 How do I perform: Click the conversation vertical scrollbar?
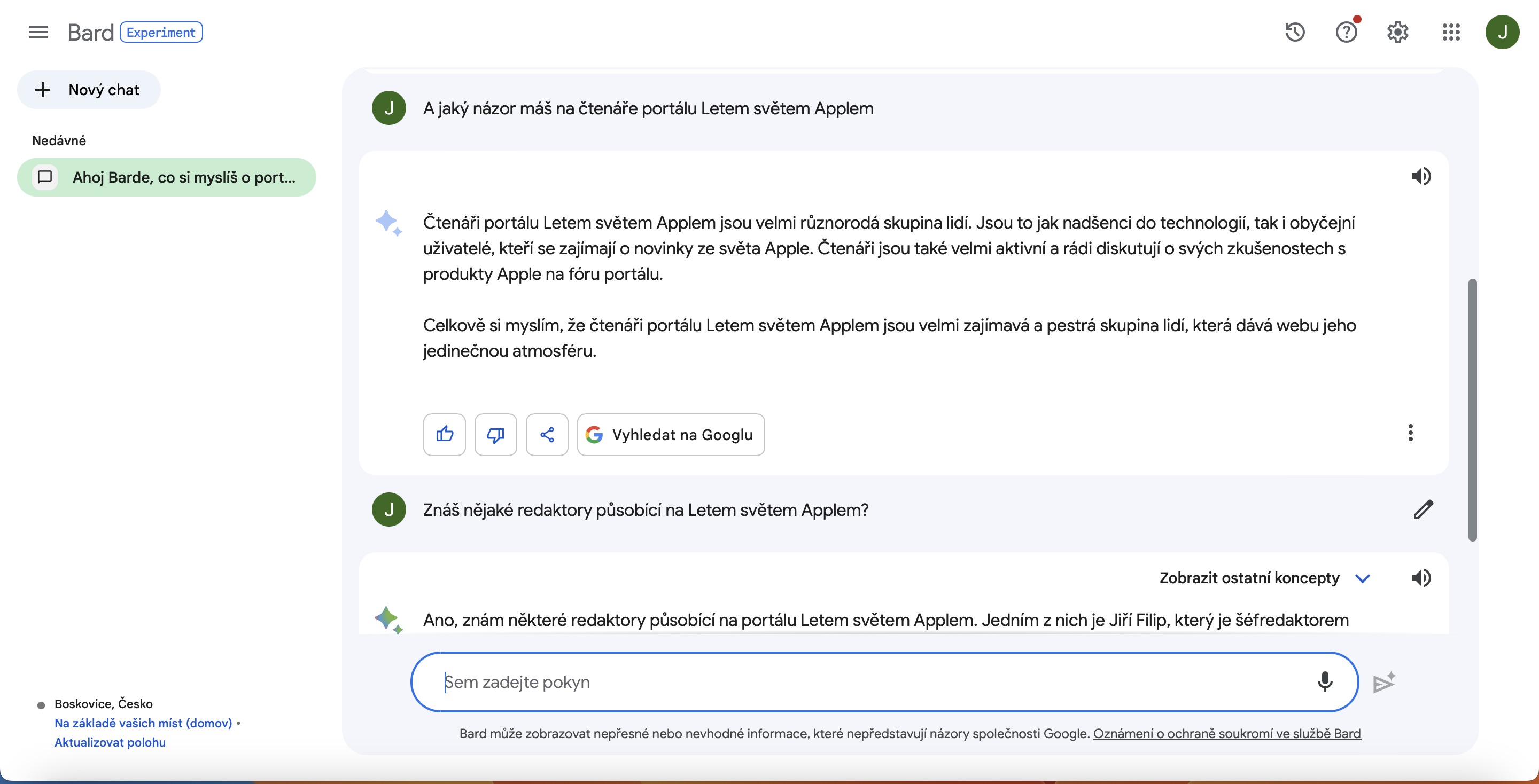(1472, 410)
